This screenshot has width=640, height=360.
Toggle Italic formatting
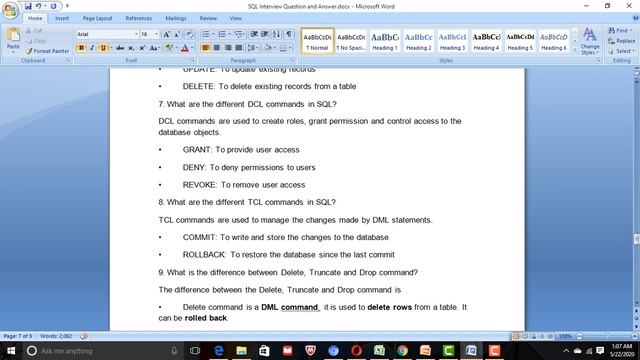[x=92, y=48]
